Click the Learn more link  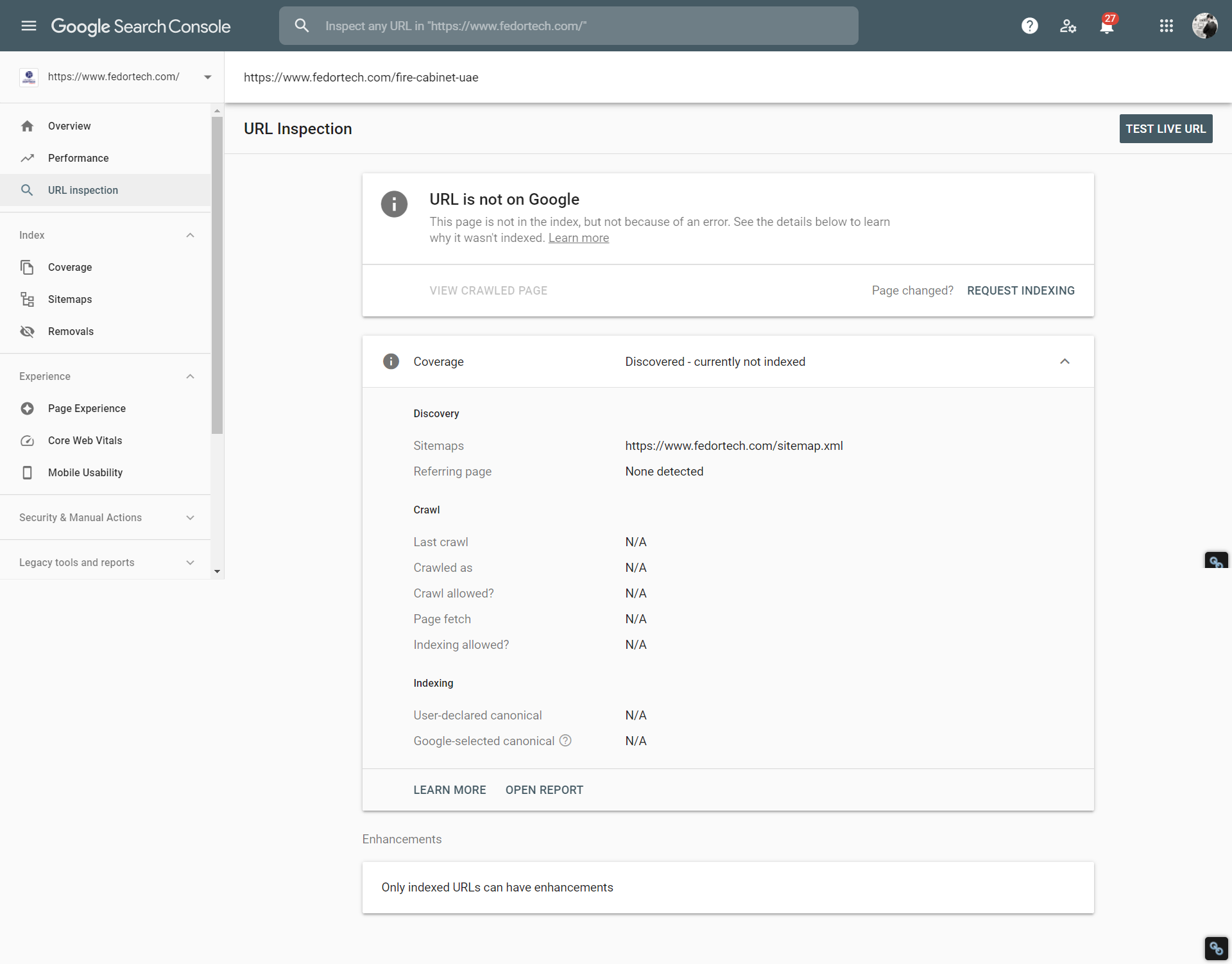point(578,237)
